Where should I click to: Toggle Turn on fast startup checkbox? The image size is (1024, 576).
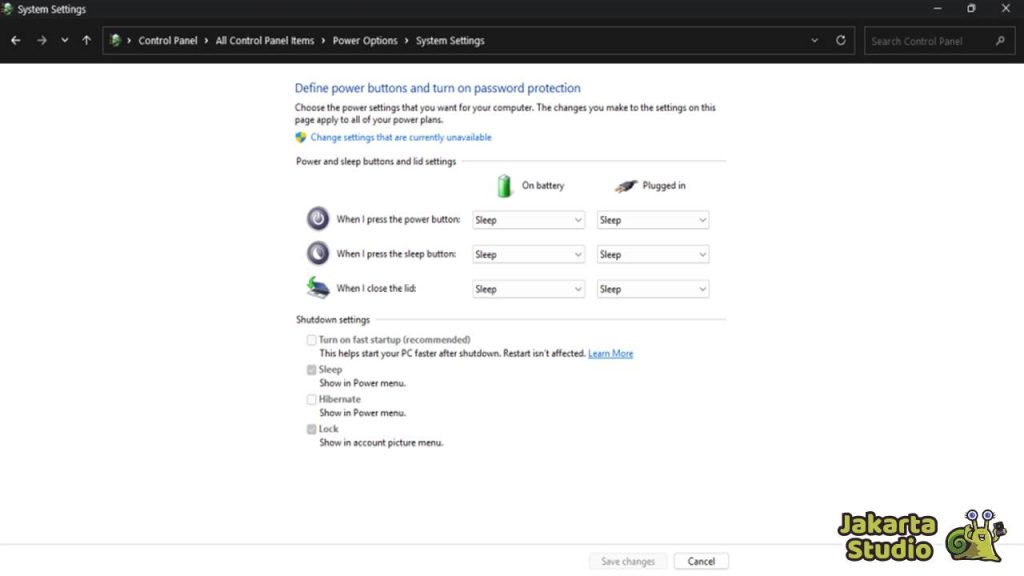pos(312,340)
